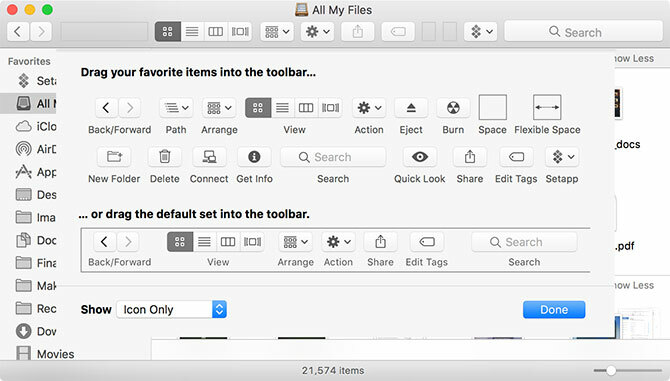
Task: Open the Arrange dropdown in the top toolbar
Action: [x=277, y=32]
